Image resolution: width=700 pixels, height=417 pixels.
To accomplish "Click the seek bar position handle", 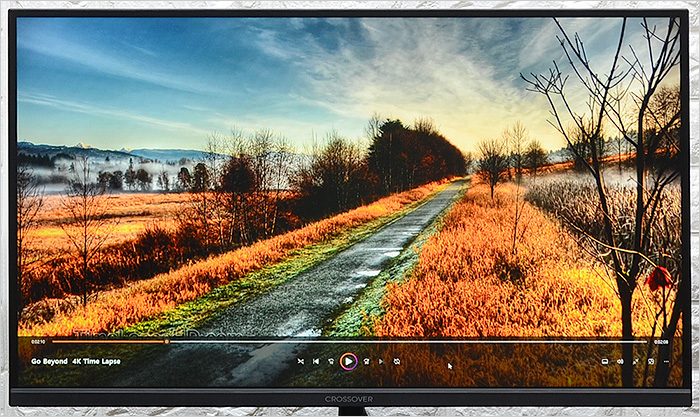I will click(x=166, y=342).
